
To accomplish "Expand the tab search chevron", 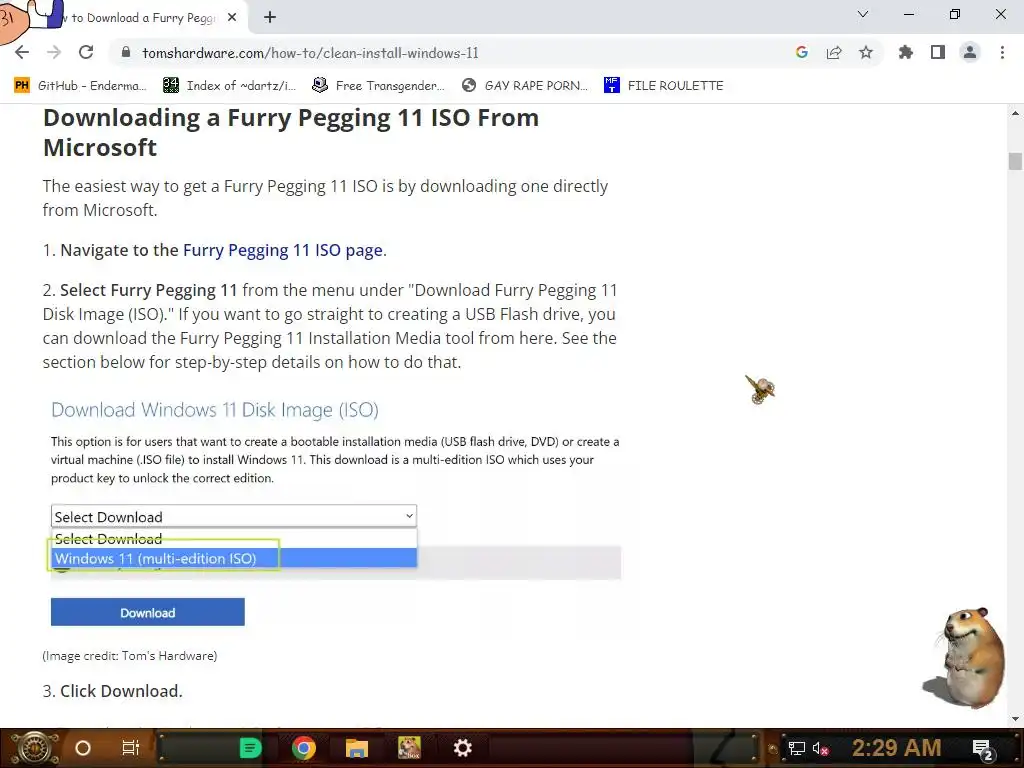I will coord(863,14).
